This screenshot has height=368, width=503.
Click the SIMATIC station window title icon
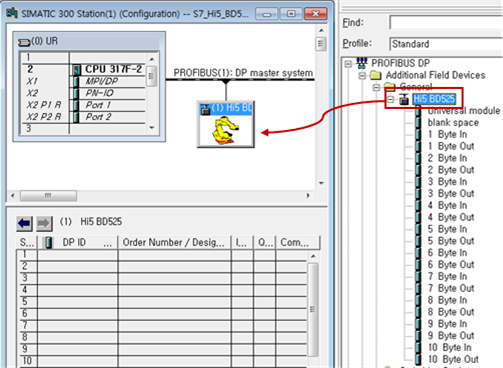click(x=12, y=13)
